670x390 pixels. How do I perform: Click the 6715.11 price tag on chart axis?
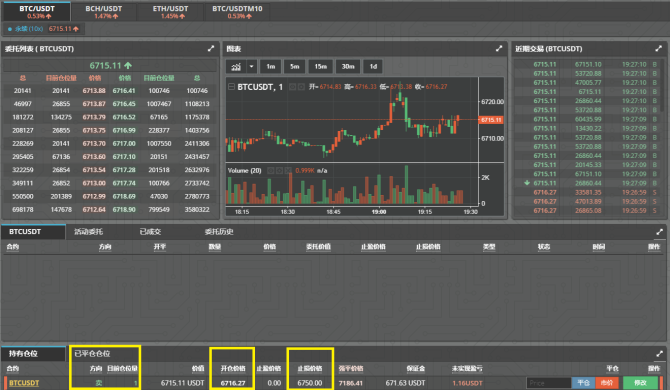click(x=491, y=120)
